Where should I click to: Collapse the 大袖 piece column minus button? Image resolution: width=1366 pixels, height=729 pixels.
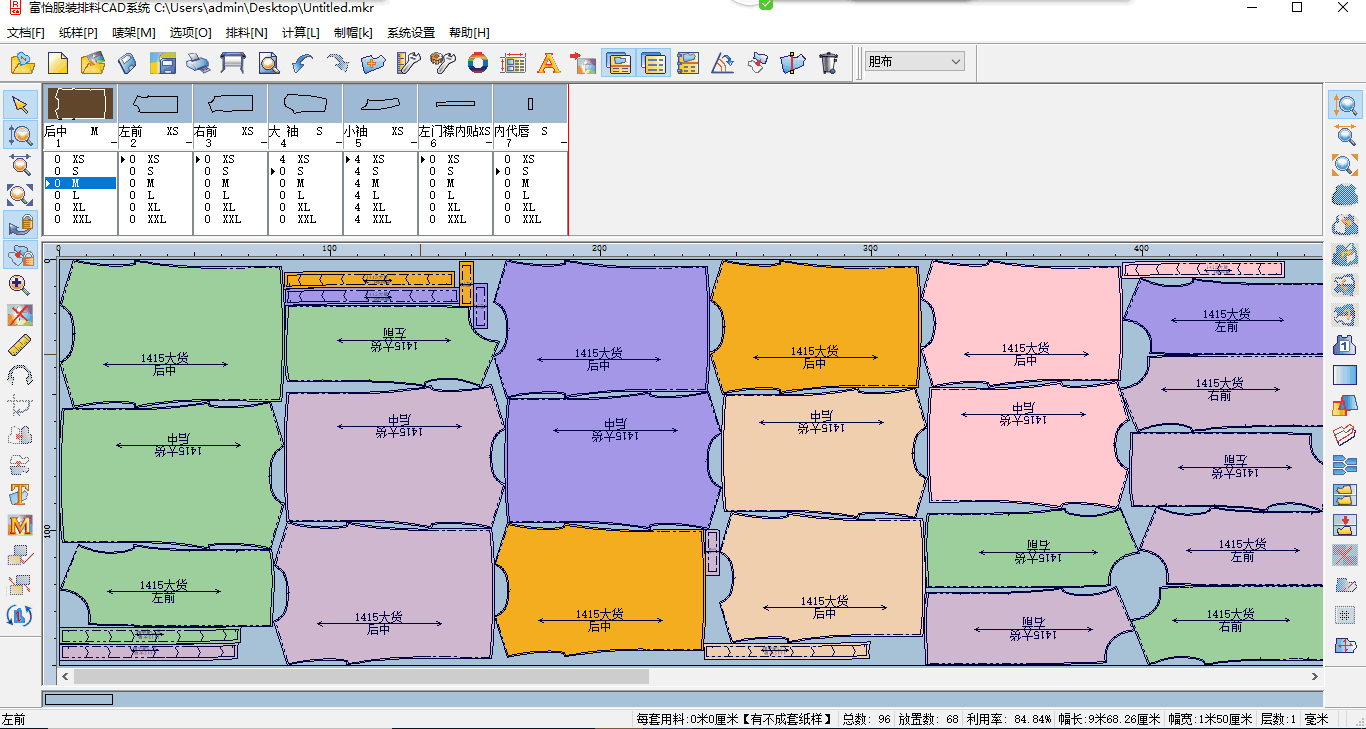(x=337, y=144)
